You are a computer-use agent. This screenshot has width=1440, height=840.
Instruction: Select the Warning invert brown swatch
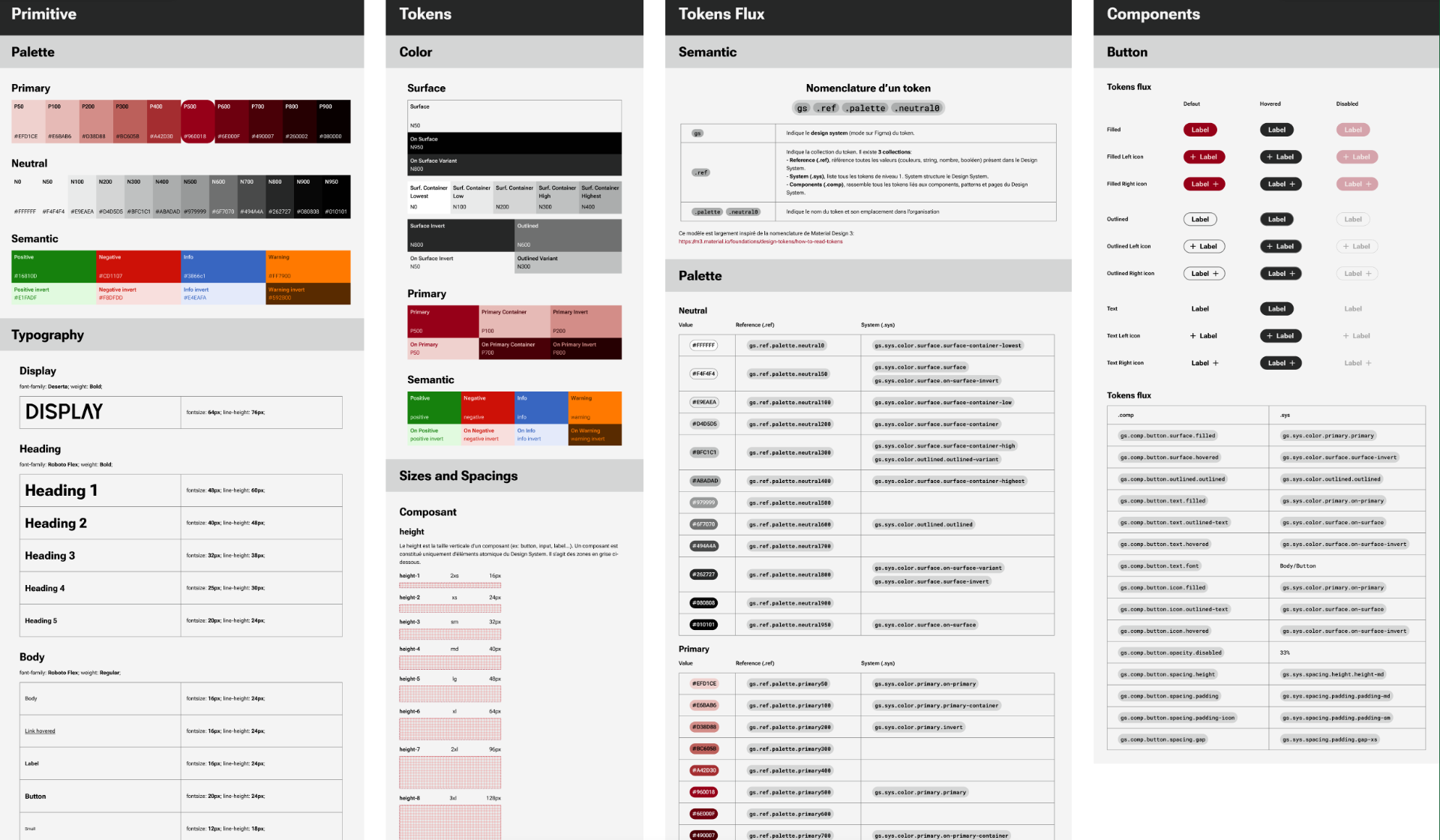click(307, 294)
